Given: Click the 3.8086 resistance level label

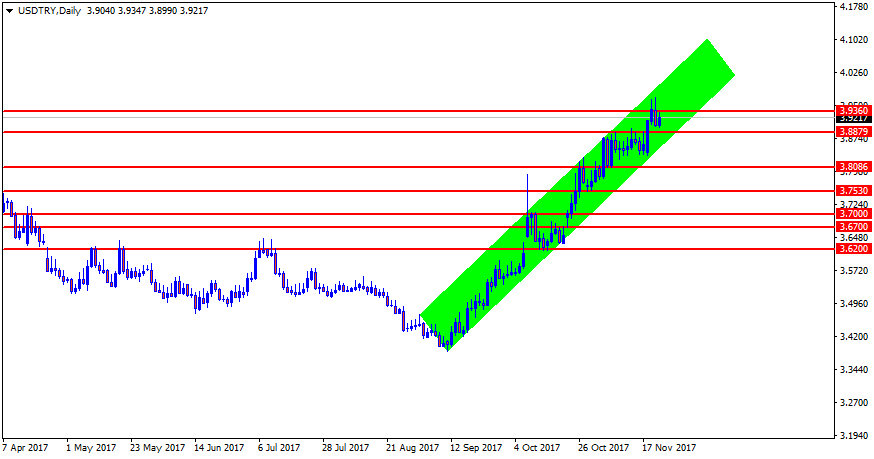Looking at the screenshot, I should click(x=852, y=166).
